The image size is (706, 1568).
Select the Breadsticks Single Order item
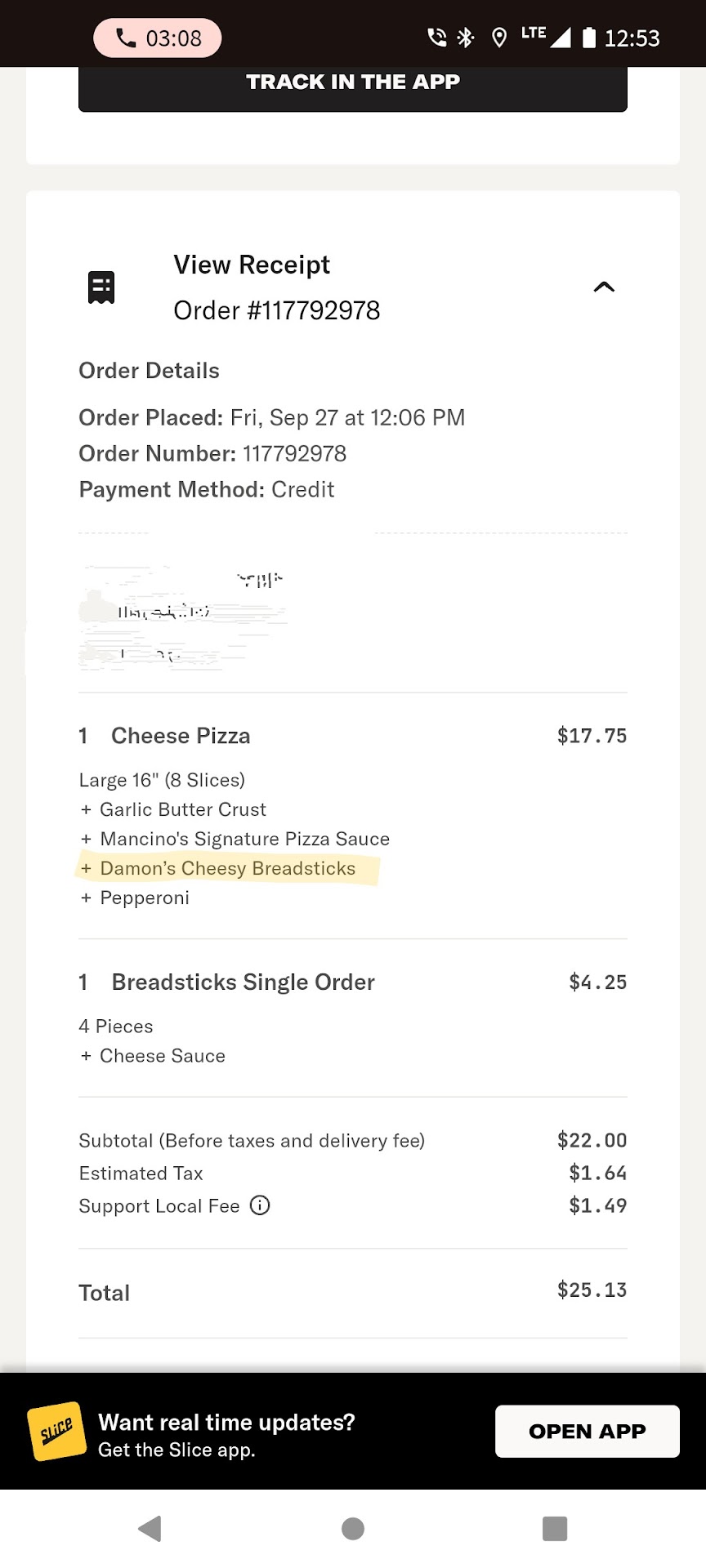pos(243,982)
